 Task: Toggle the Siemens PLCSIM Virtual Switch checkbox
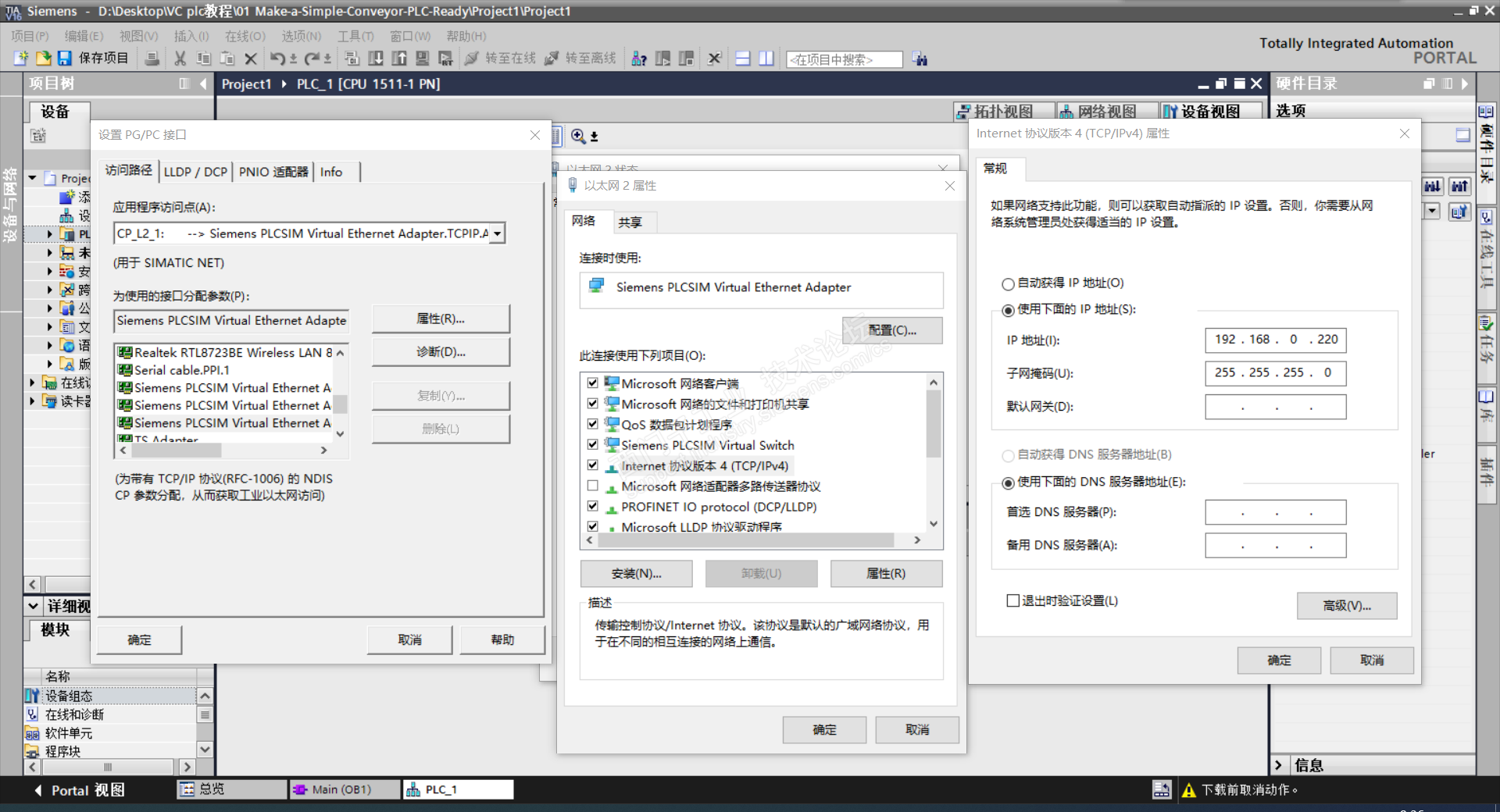click(593, 444)
